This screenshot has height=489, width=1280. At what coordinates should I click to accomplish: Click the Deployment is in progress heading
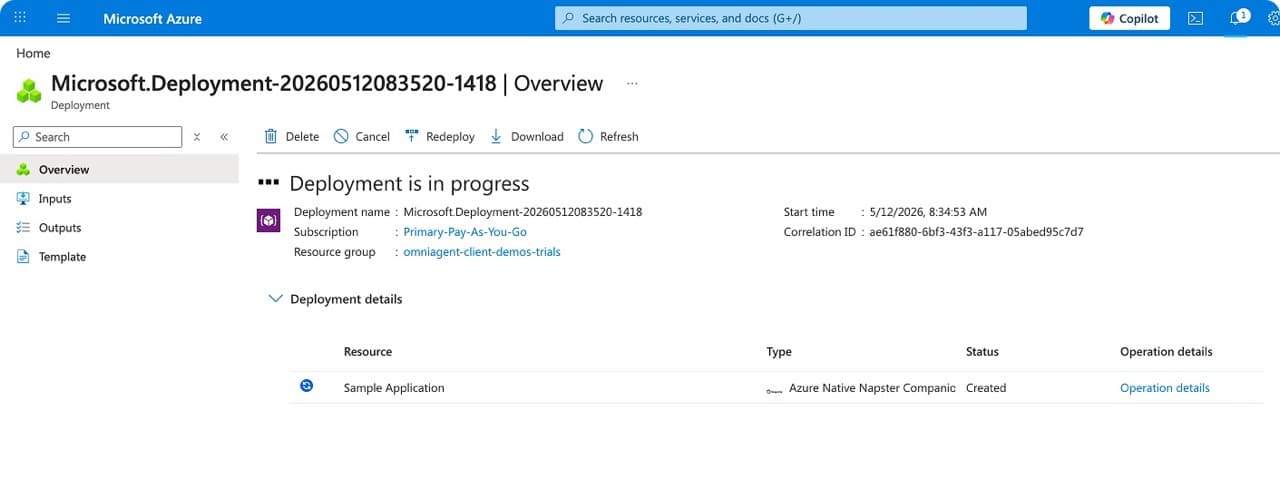click(x=409, y=184)
